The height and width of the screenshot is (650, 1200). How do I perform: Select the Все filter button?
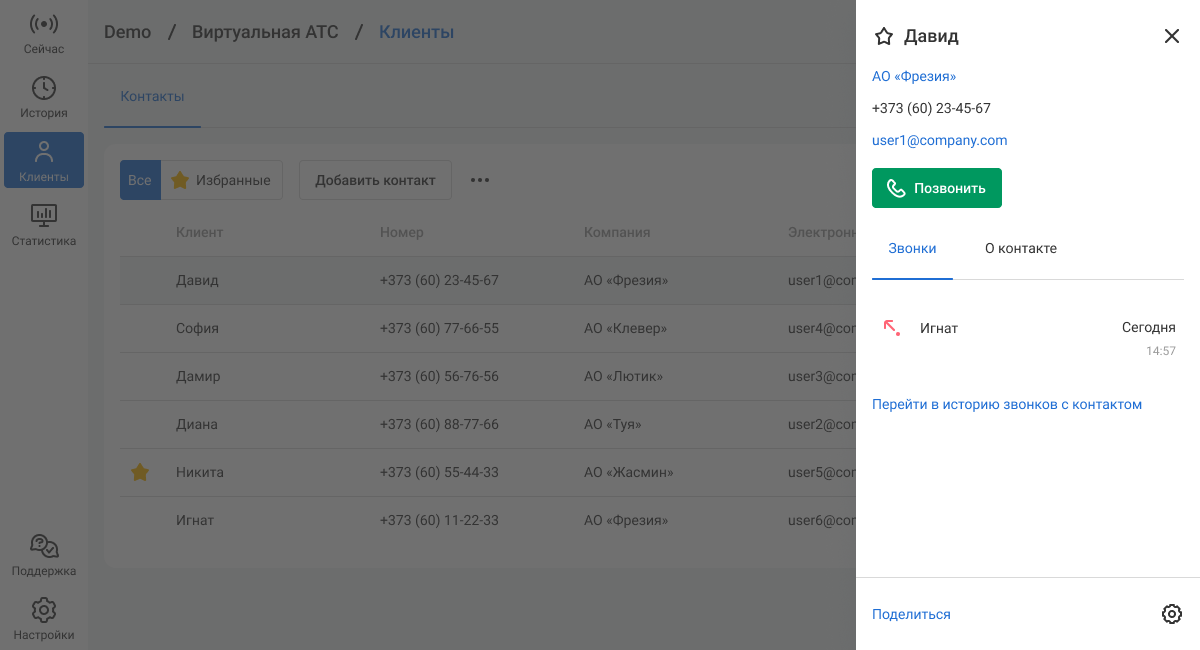(140, 180)
